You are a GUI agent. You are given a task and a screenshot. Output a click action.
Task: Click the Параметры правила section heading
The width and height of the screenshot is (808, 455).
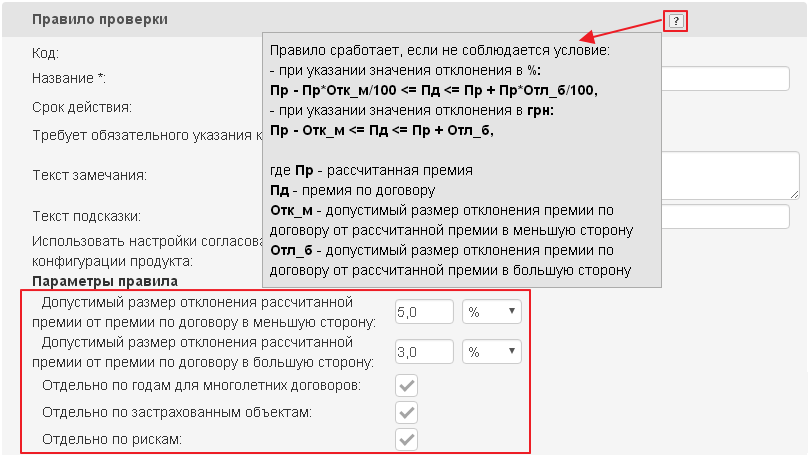pyautogui.click(x=105, y=281)
